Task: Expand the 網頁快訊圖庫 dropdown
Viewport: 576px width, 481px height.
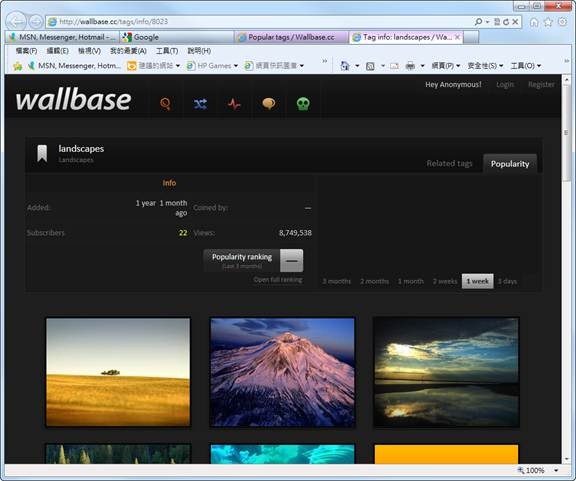Action: point(302,66)
